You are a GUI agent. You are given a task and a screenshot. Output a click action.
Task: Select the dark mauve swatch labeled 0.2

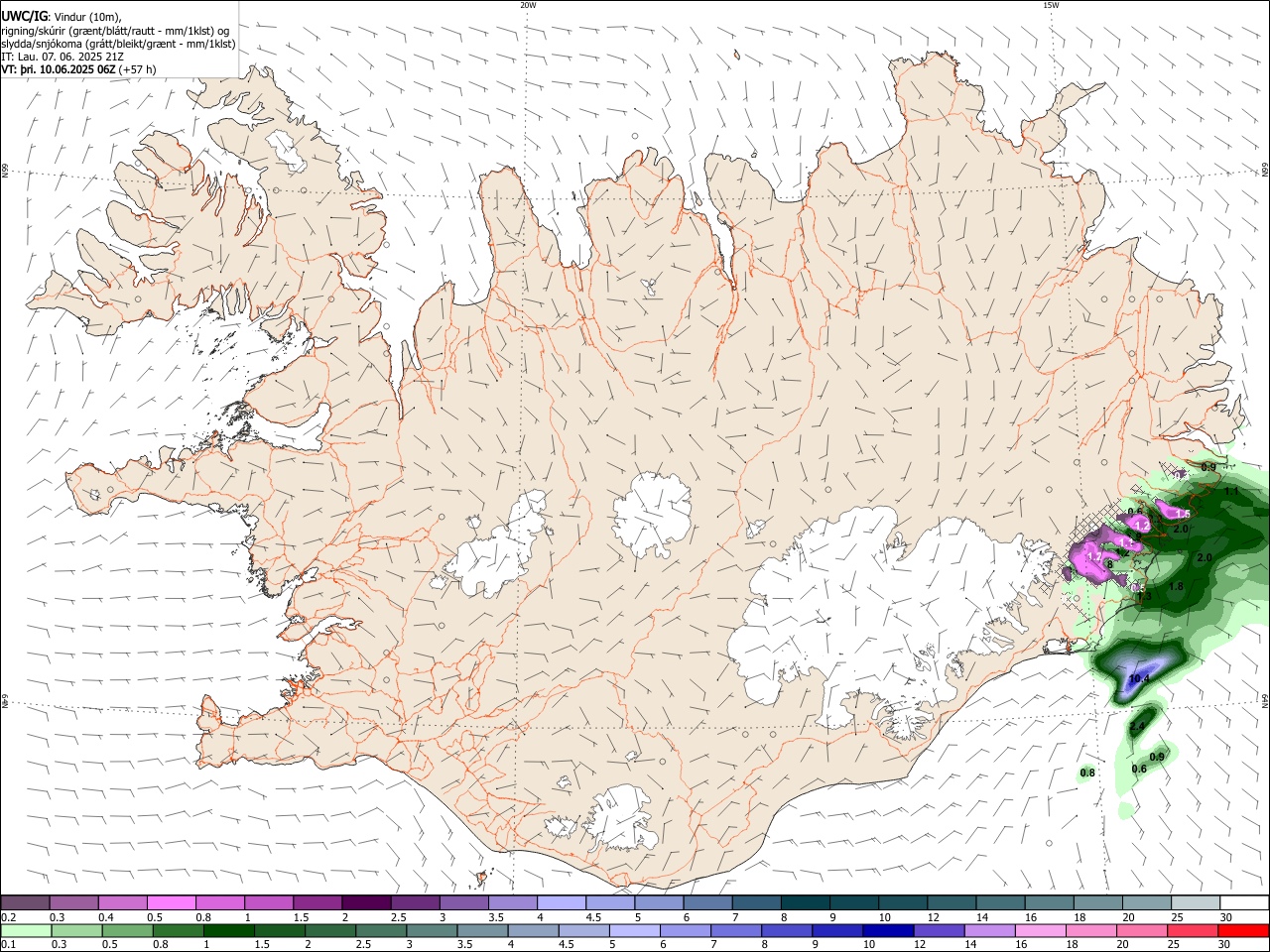click(25, 903)
